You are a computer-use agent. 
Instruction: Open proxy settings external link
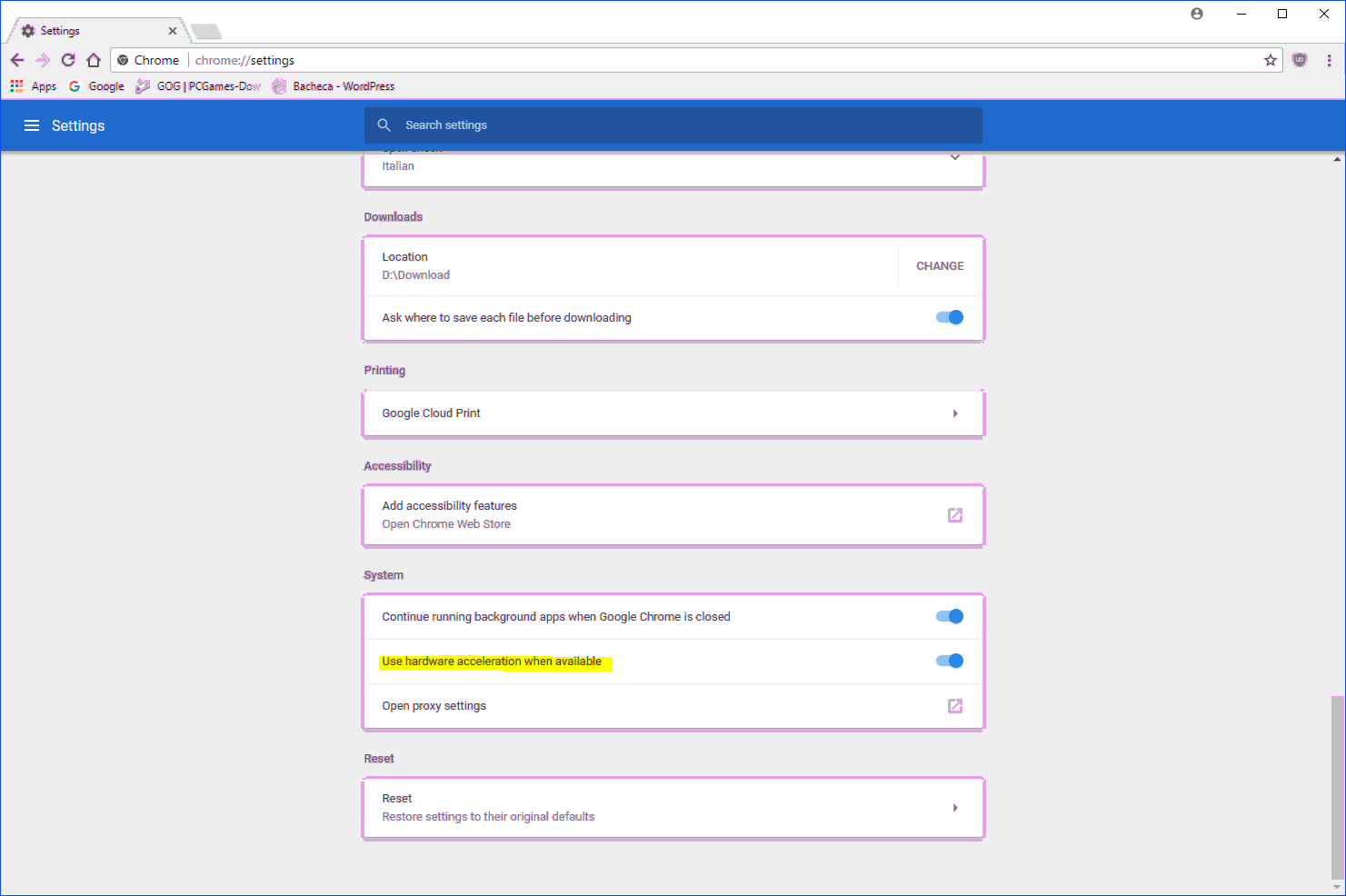coord(954,706)
